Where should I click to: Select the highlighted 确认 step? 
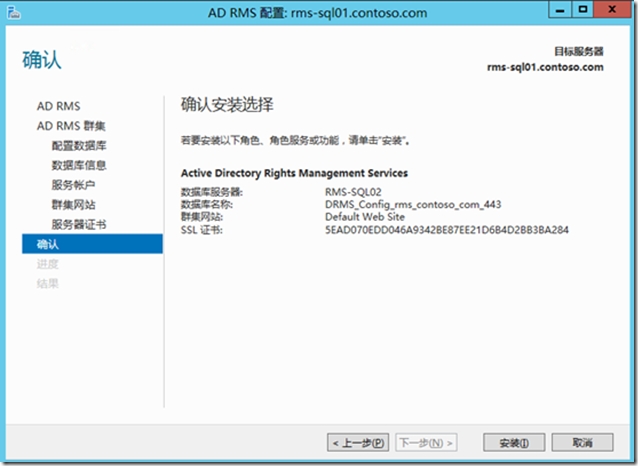point(92,244)
